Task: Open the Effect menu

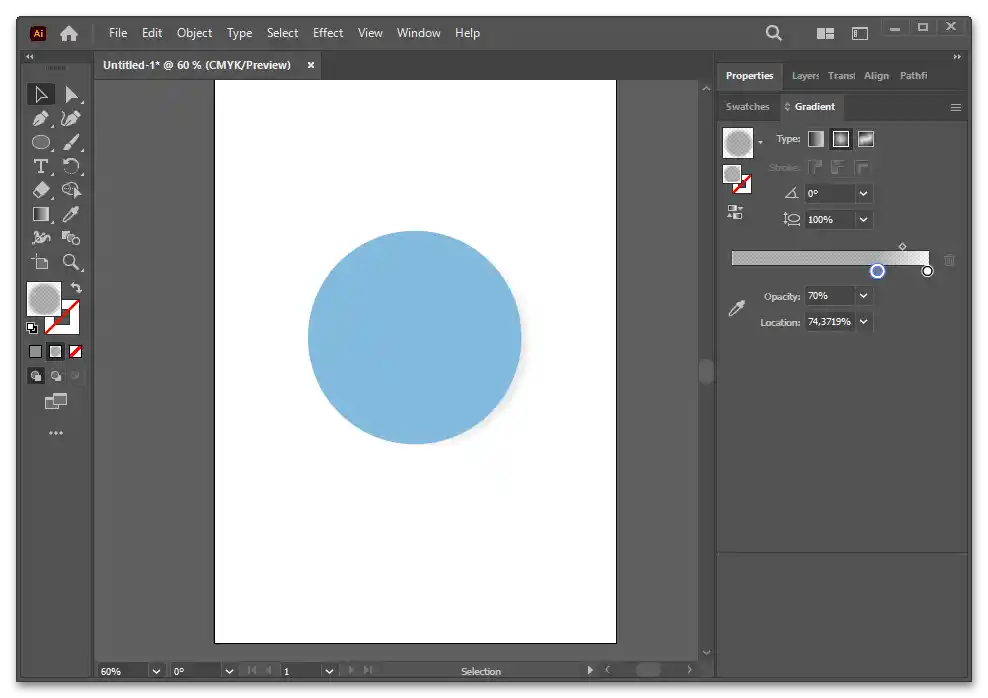Action: click(x=328, y=33)
